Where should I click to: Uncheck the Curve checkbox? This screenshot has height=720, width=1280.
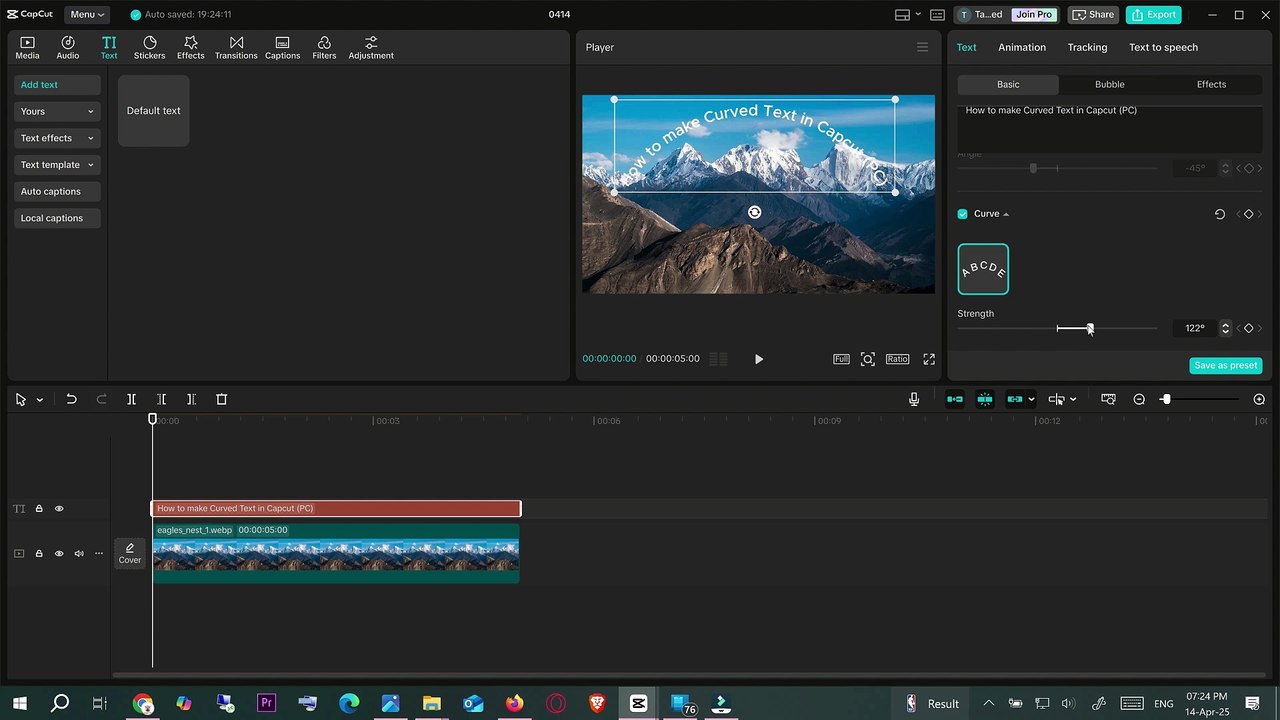click(963, 214)
